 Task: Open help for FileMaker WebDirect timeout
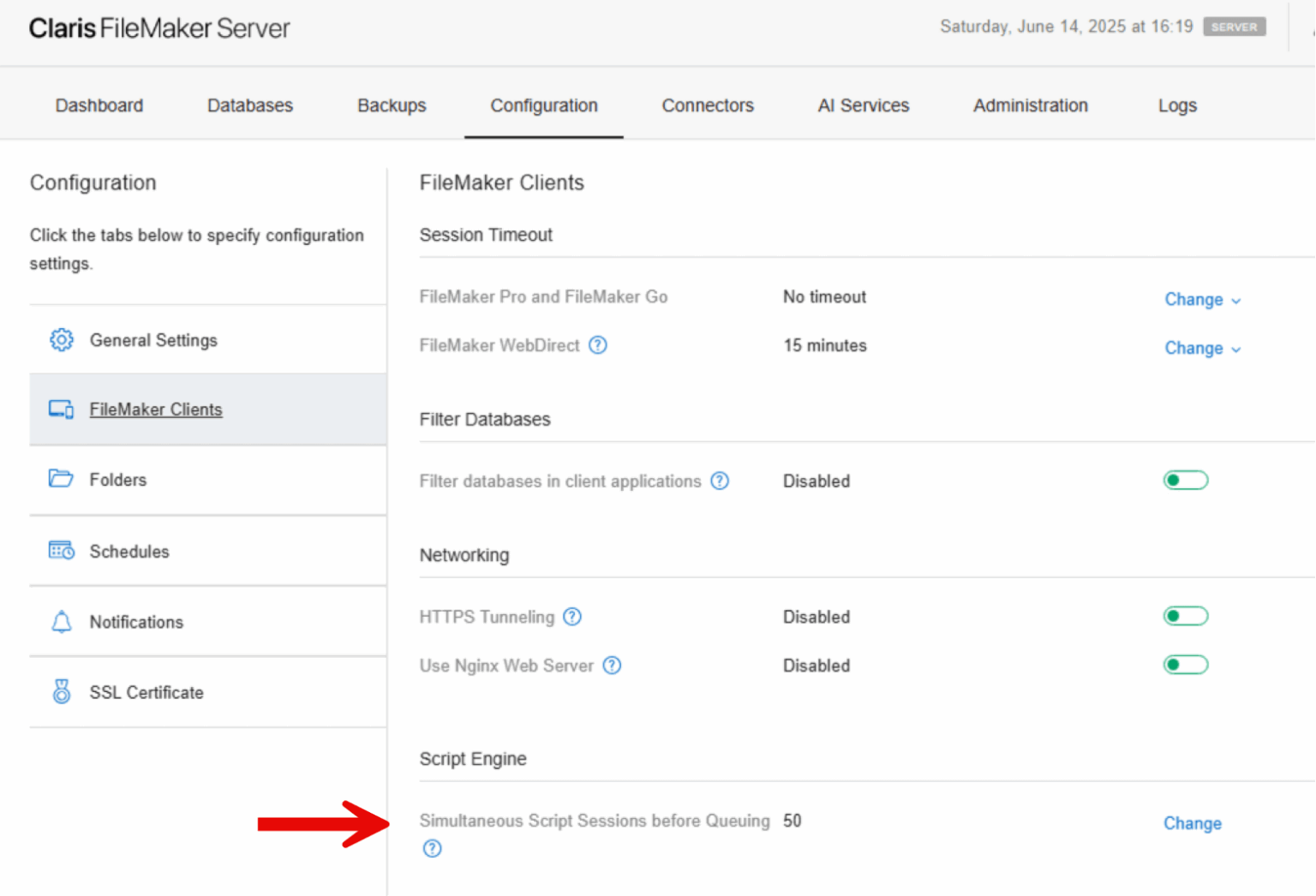[x=597, y=345]
